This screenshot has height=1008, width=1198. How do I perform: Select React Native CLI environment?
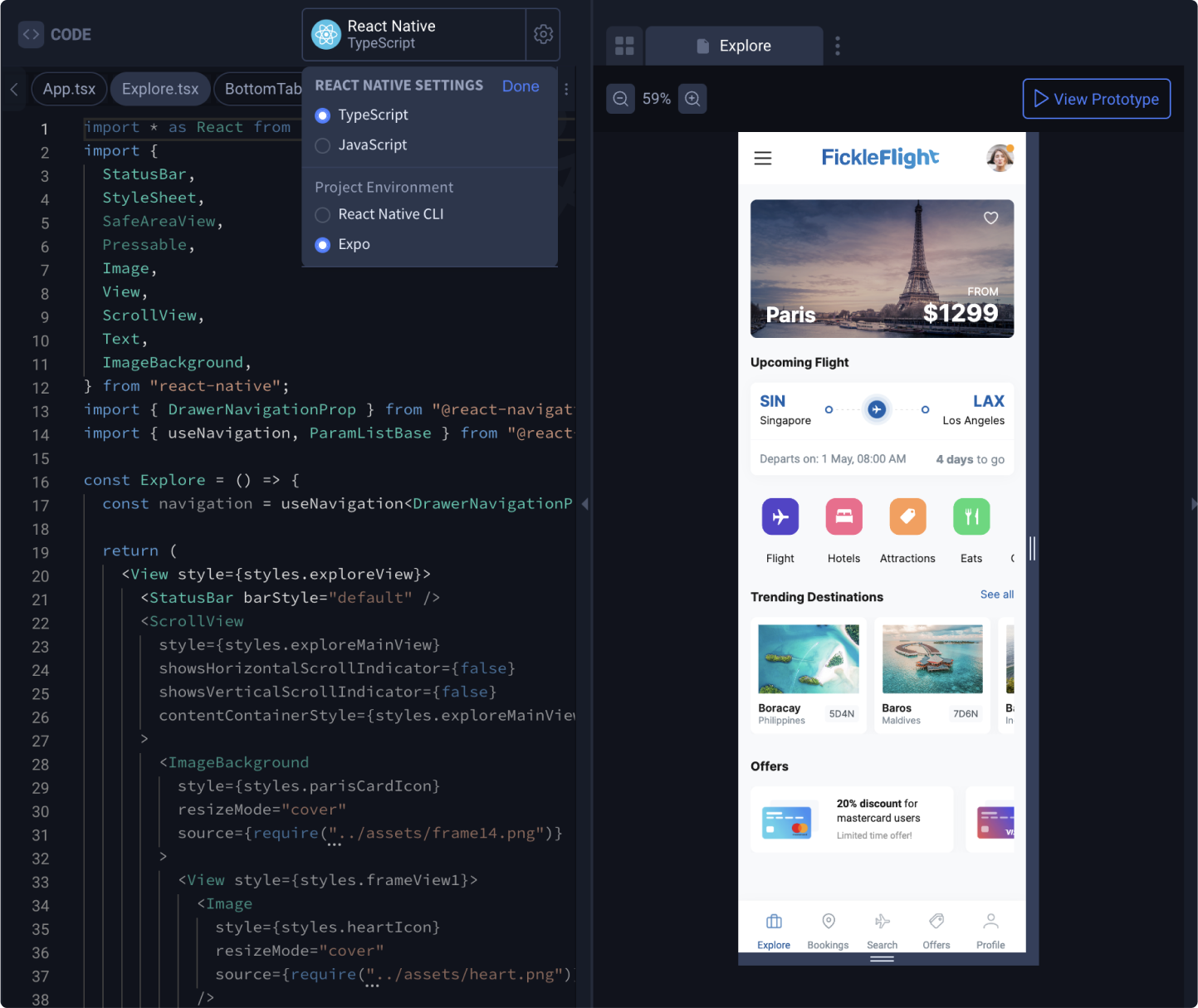click(x=323, y=215)
